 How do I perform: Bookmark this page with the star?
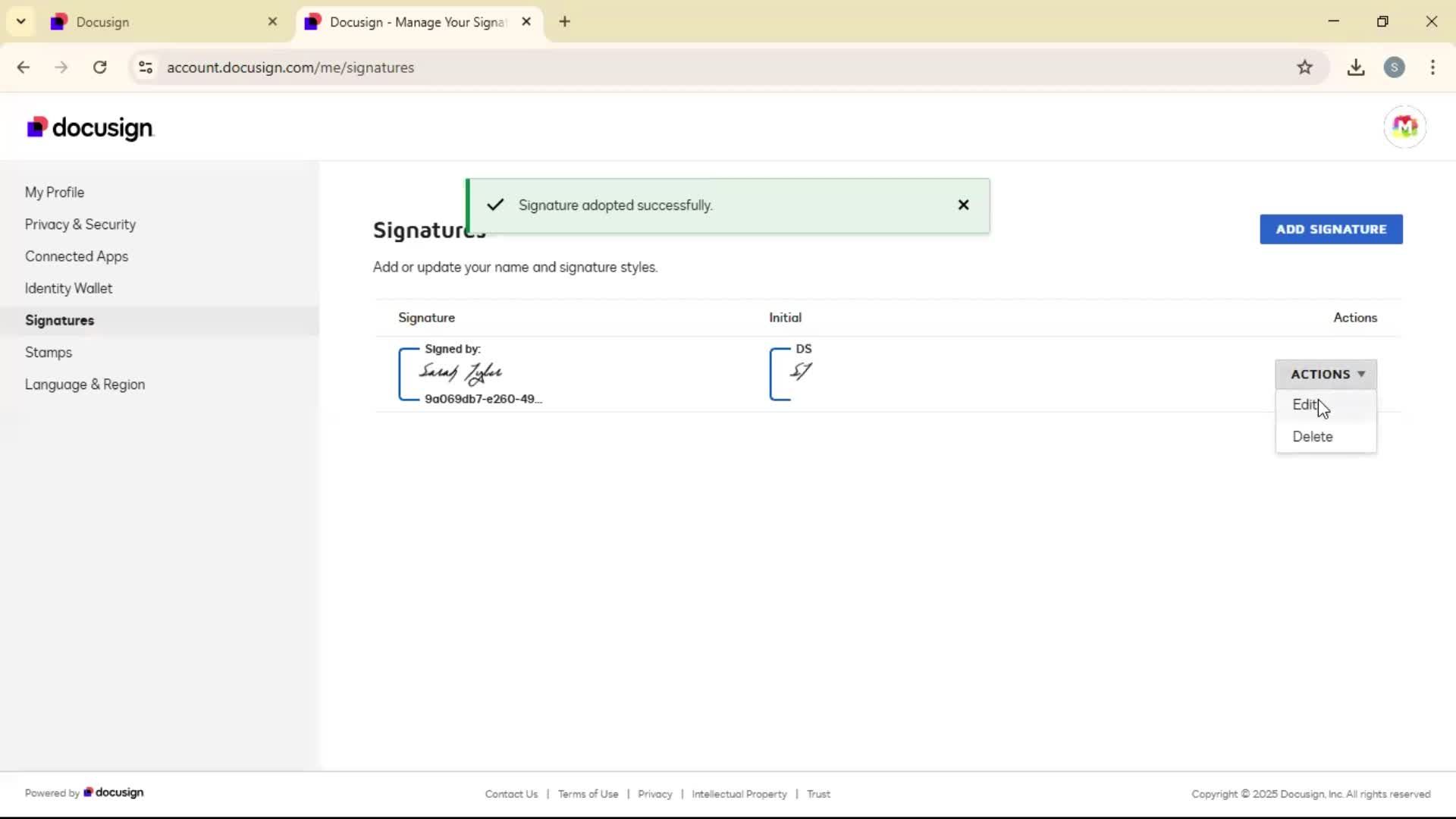click(1304, 67)
